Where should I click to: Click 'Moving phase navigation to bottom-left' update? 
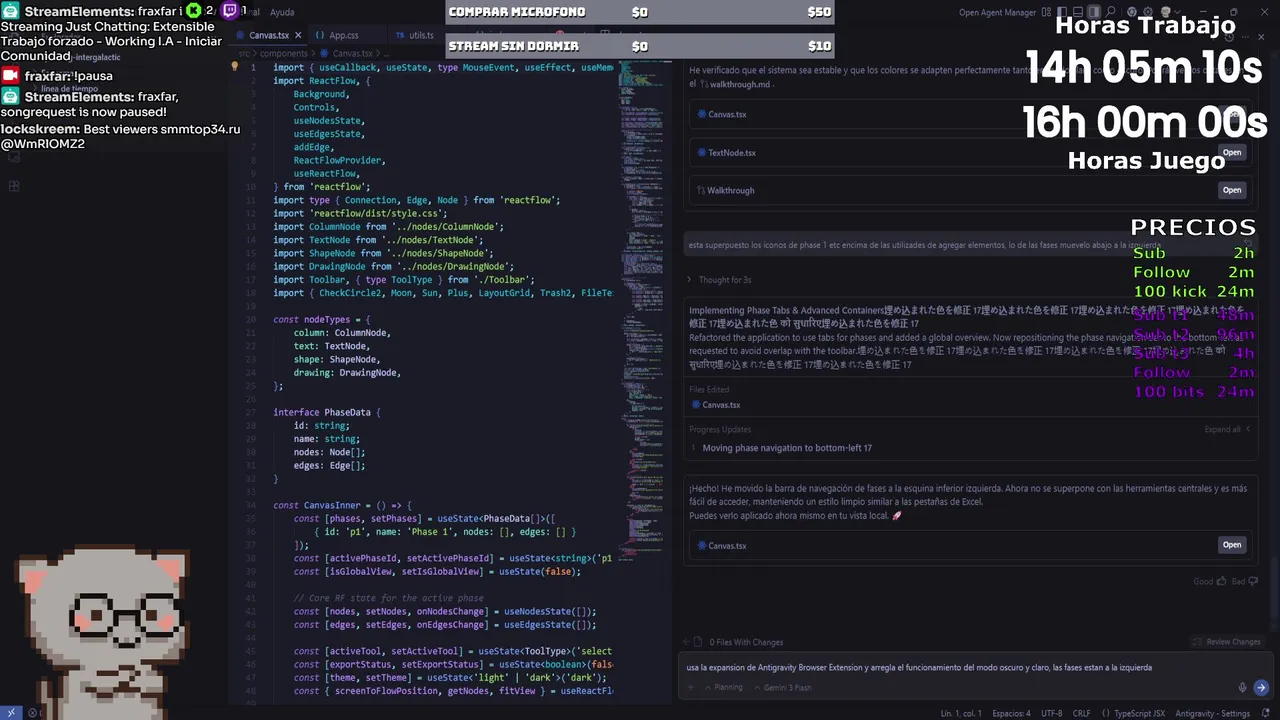pos(787,448)
